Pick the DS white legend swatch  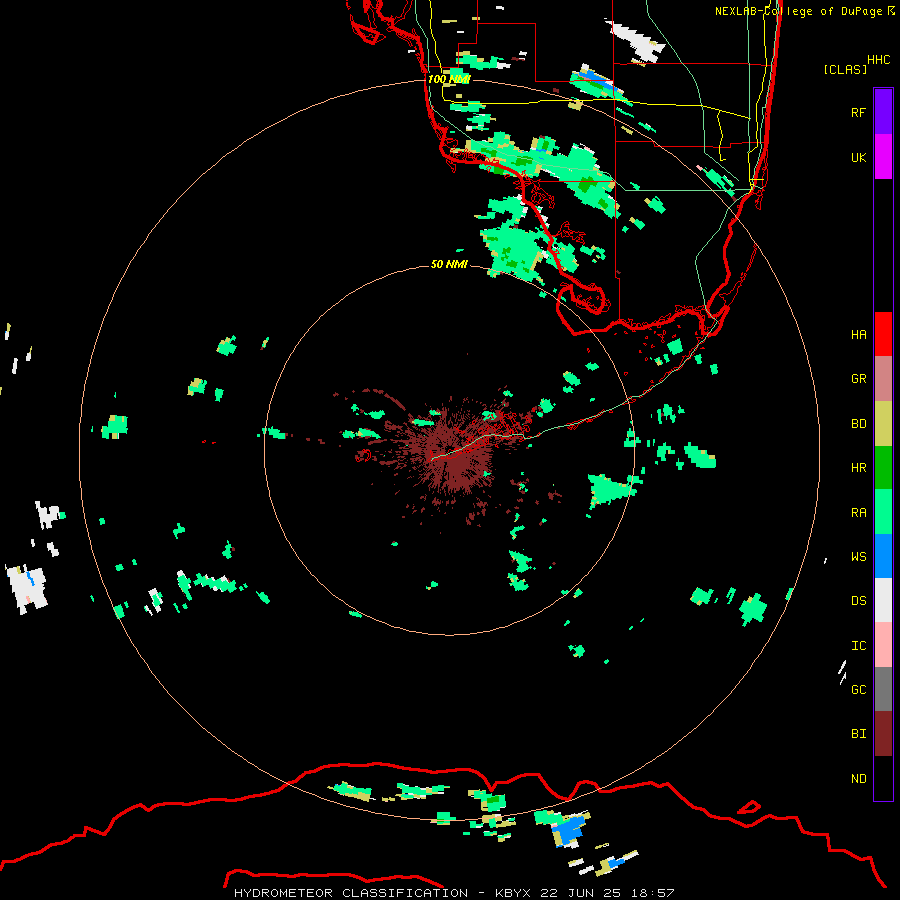(883, 600)
